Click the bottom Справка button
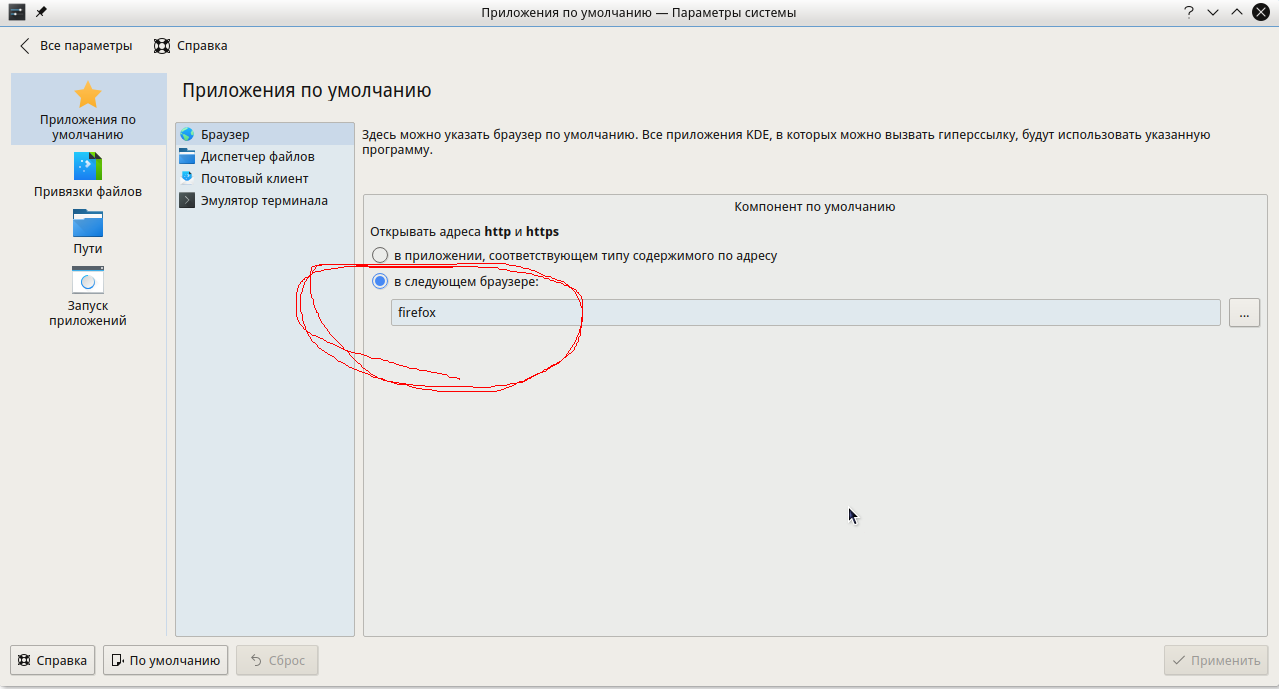 [x=53, y=660]
